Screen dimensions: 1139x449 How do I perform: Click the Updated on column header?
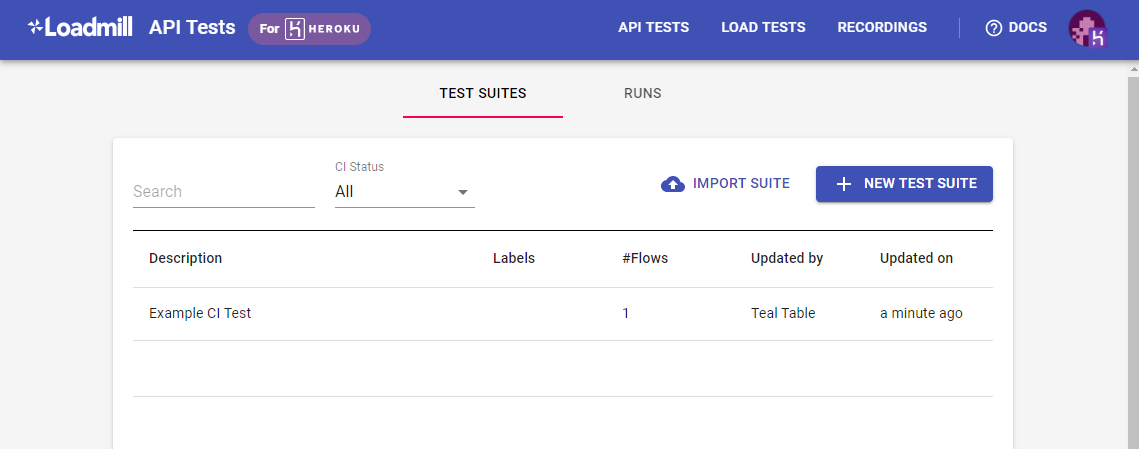click(916, 258)
